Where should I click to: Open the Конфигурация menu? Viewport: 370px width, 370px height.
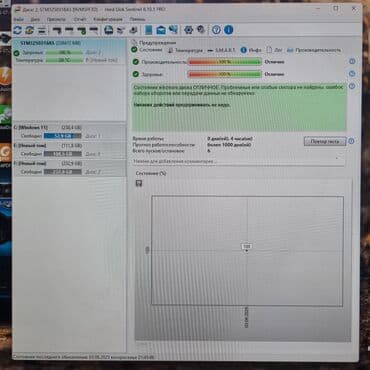point(108,19)
